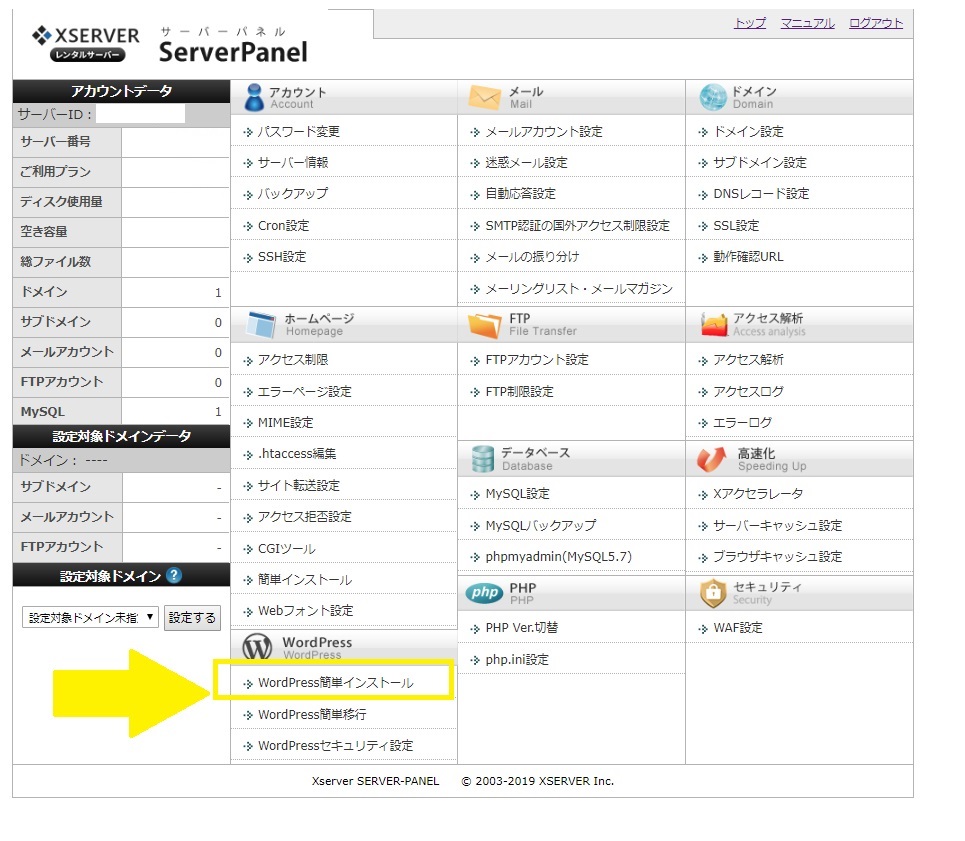Click the Security section lock icon
965x841 pixels.
point(713,593)
